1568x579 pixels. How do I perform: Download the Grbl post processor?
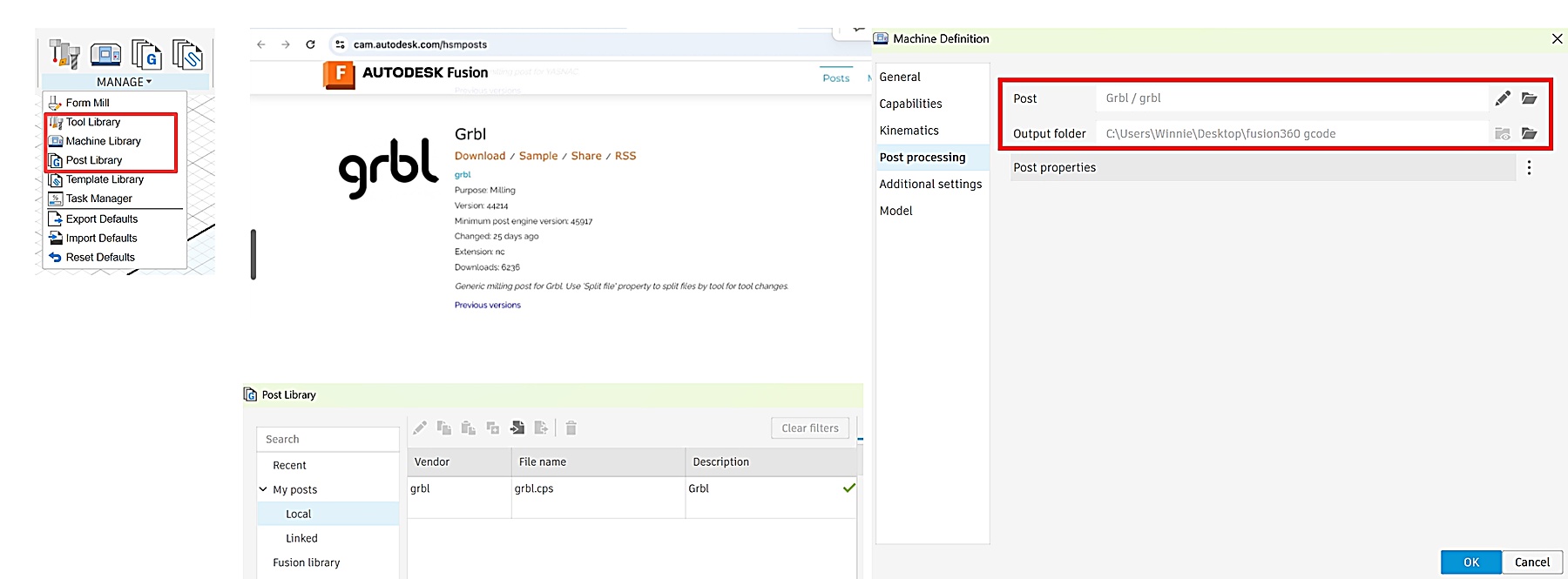[x=480, y=156]
